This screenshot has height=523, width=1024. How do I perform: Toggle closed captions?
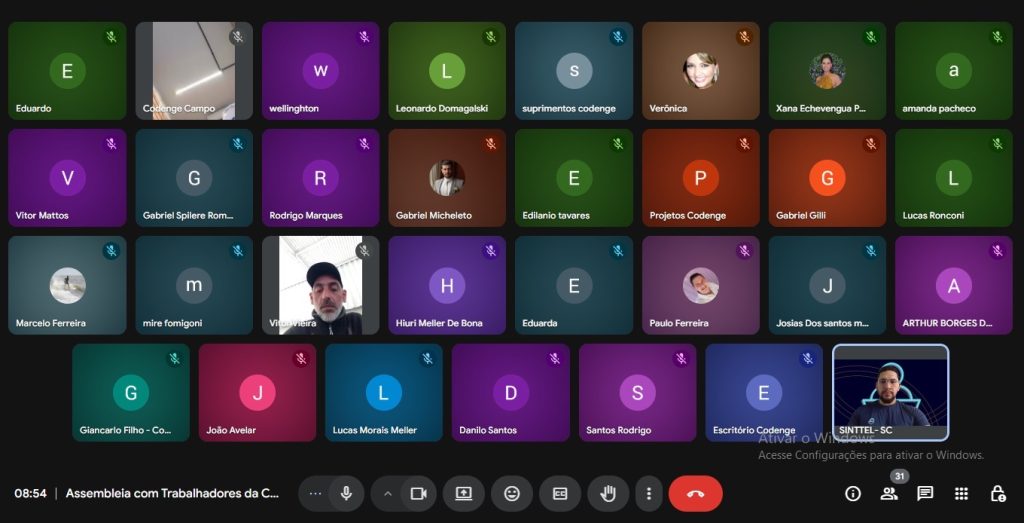point(560,493)
